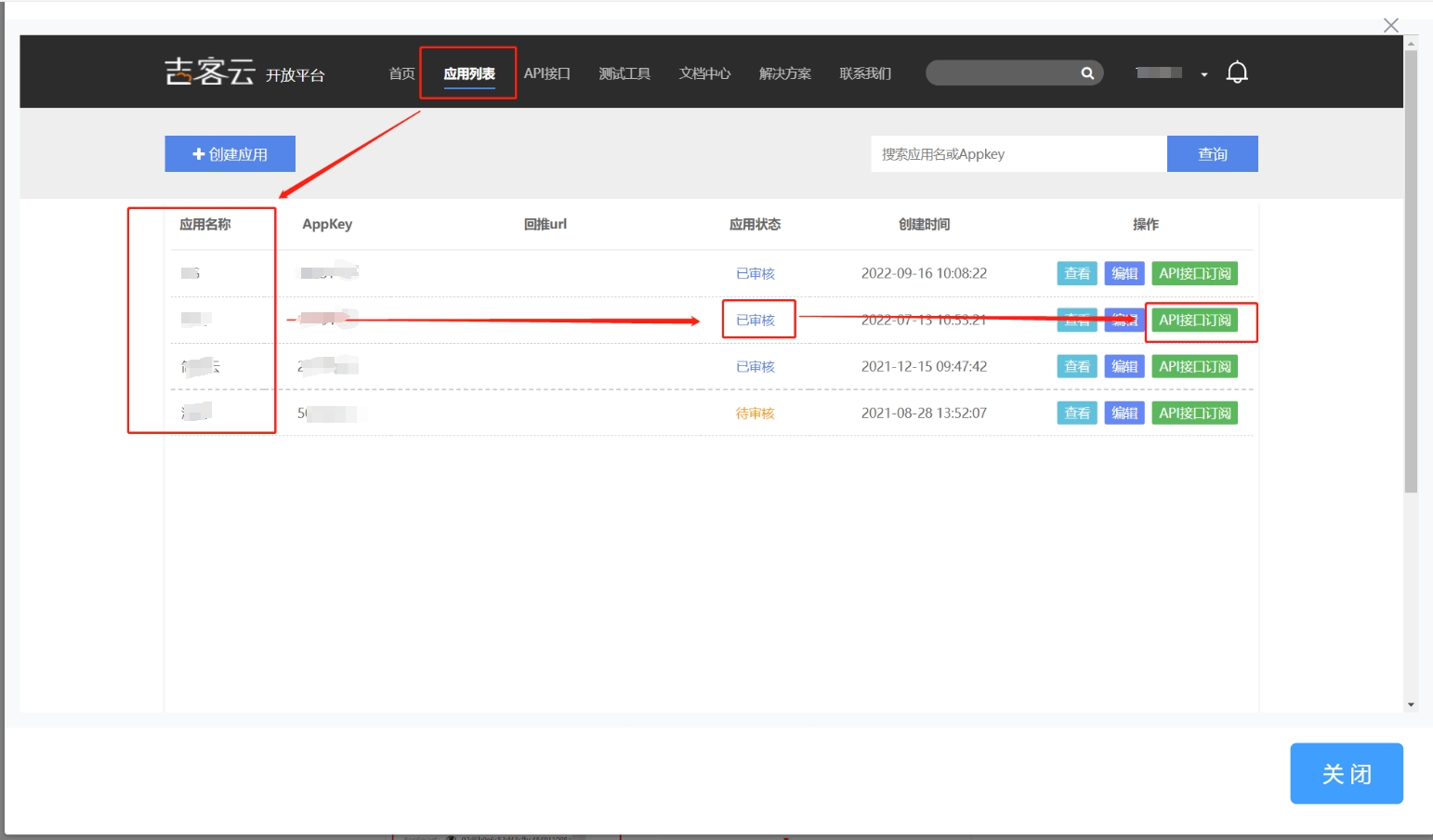Click the 创建应用 button
Screen dimensions: 1433x840
230,154
